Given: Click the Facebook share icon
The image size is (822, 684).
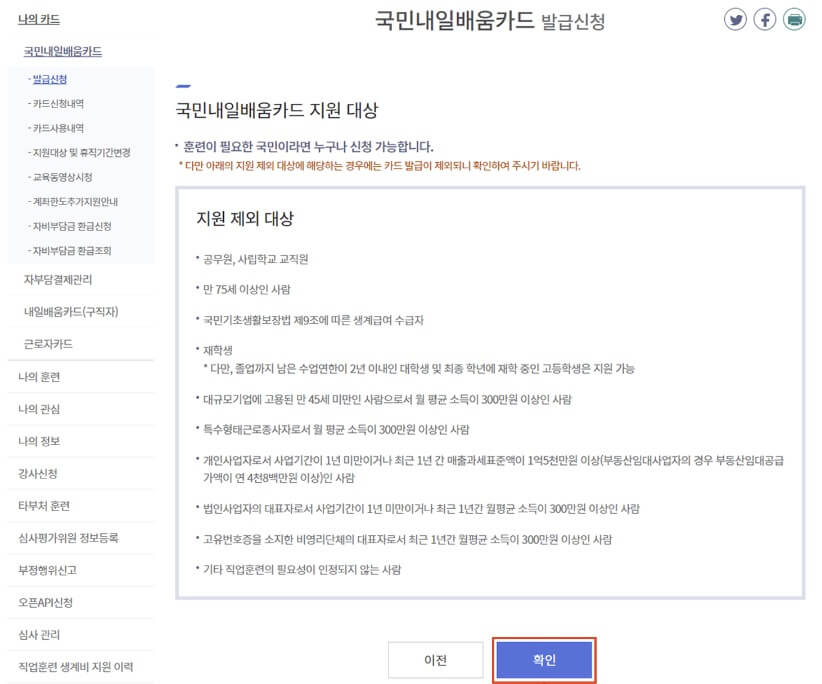Looking at the screenshot, I should [765, 19].
